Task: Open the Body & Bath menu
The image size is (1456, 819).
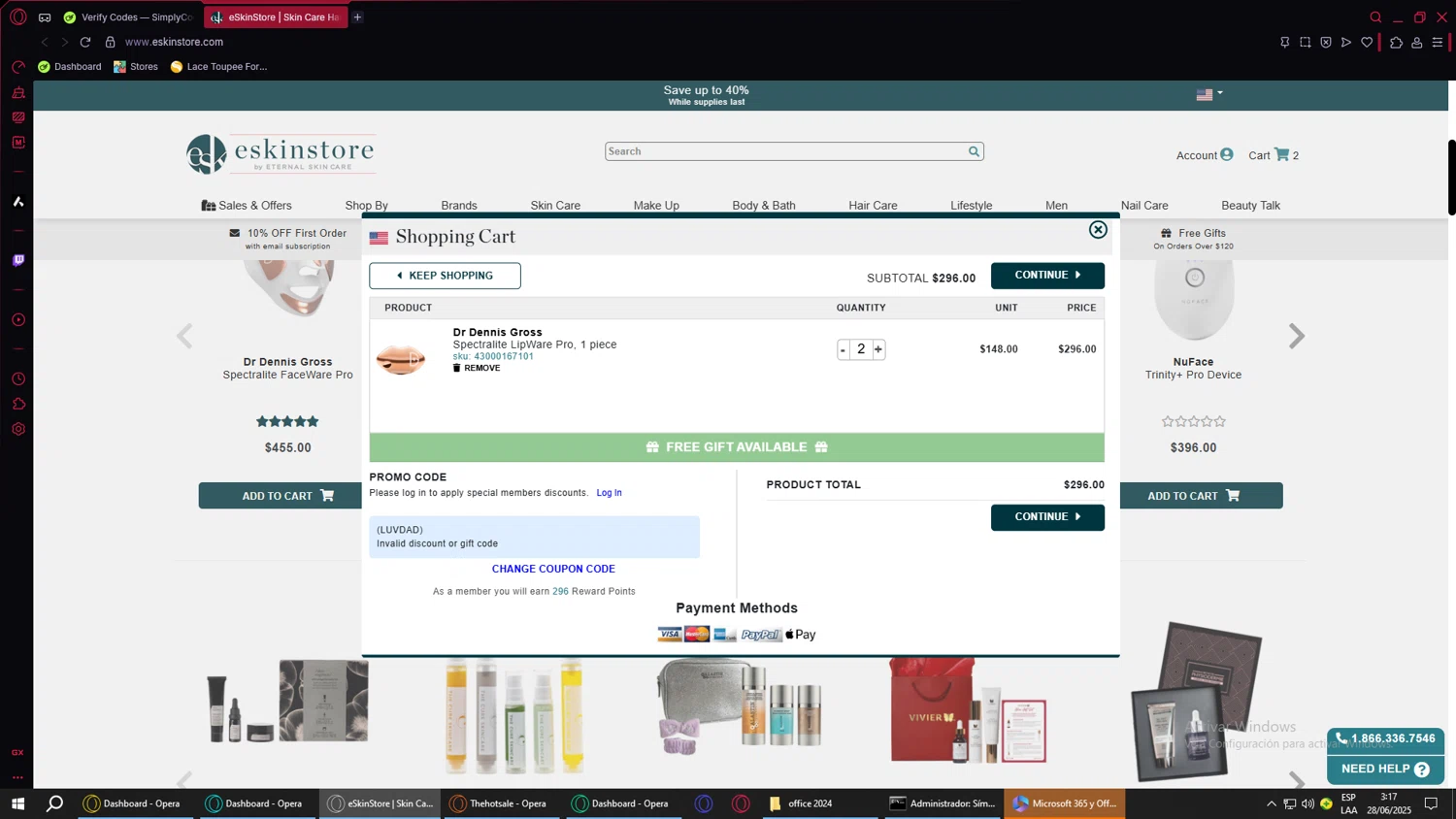Action: point(764,206)
